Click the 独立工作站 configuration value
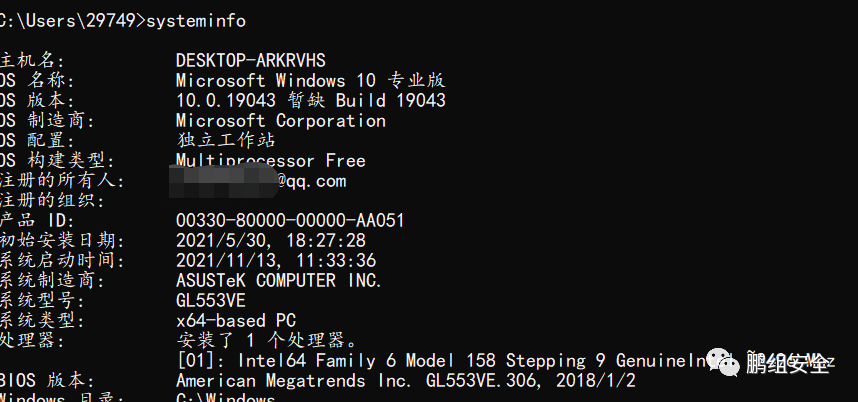Viewport: 858px width, 402px height. [x=225, y=140]
